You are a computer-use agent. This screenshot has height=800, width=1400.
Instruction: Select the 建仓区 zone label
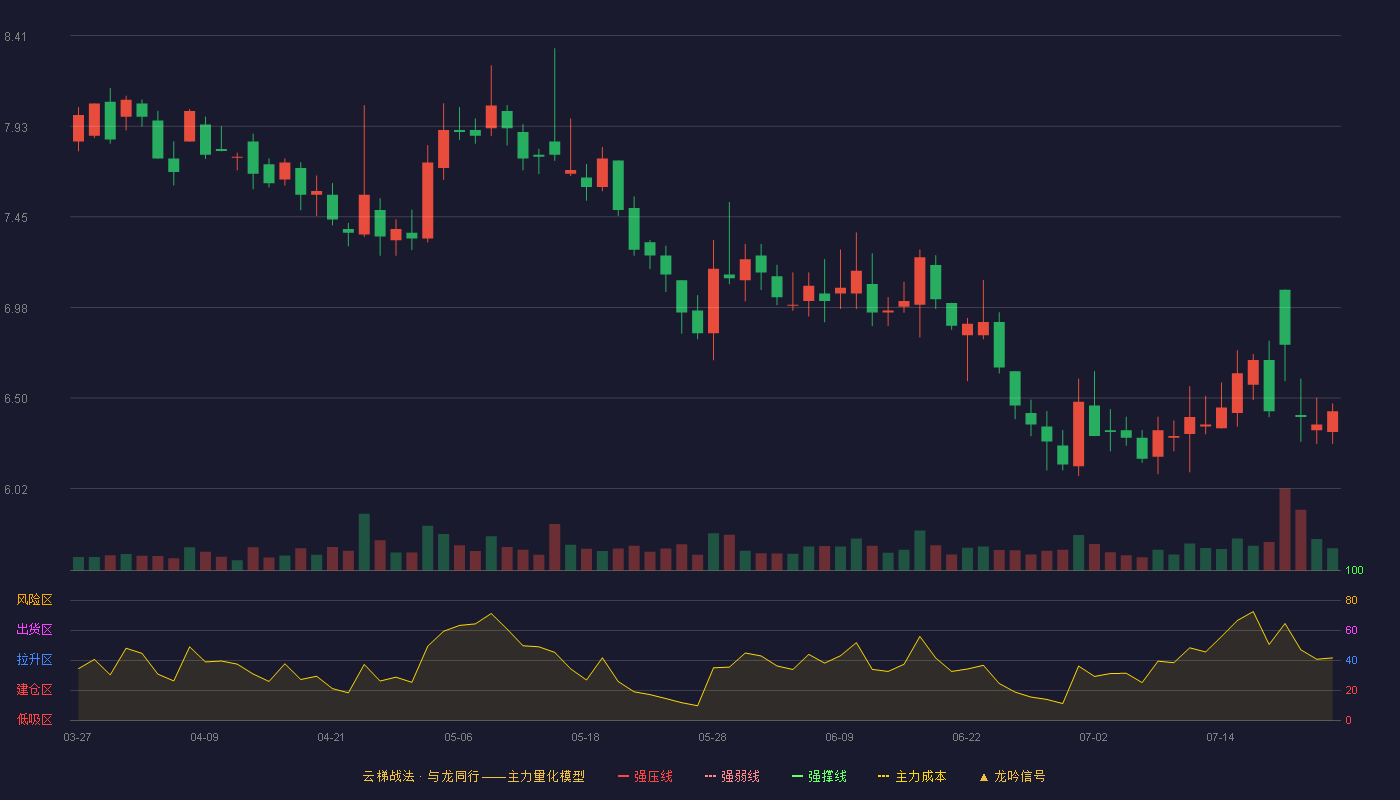34,690
